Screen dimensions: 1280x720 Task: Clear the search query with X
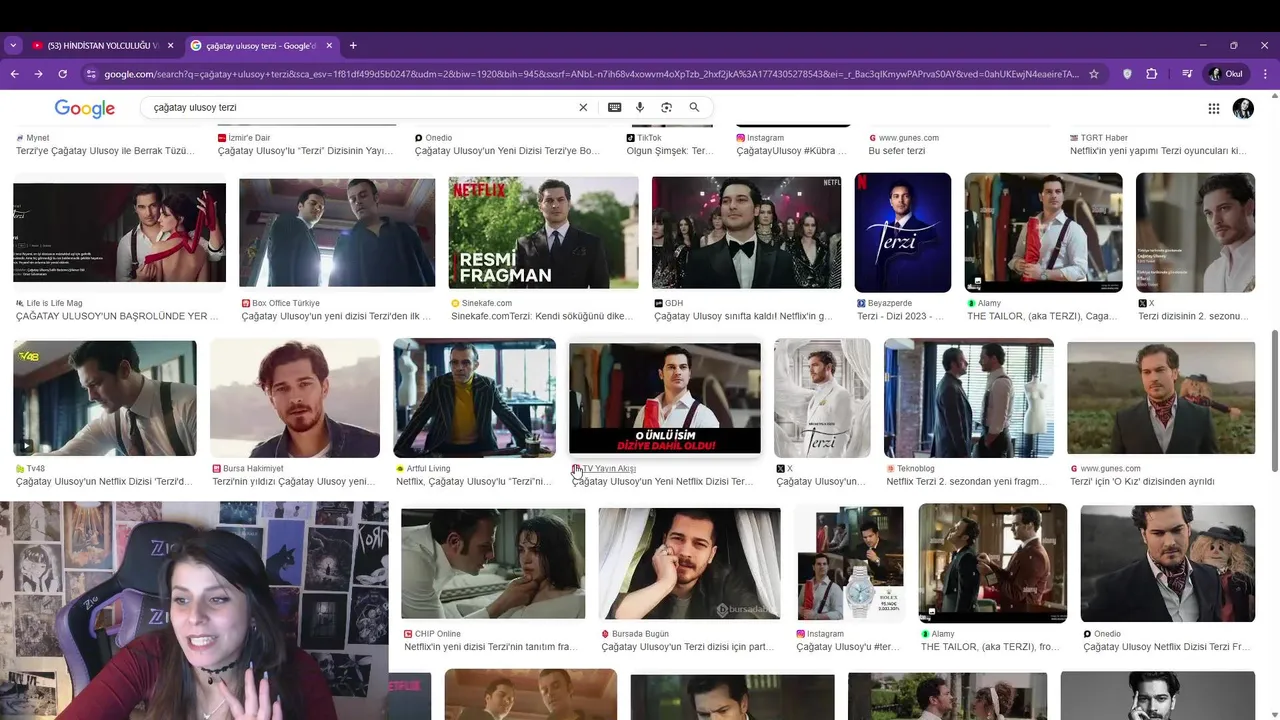(x=583, y=107)
